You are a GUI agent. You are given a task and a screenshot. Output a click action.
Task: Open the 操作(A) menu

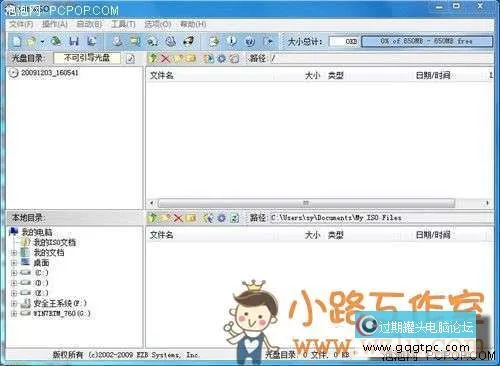point(55,24)
